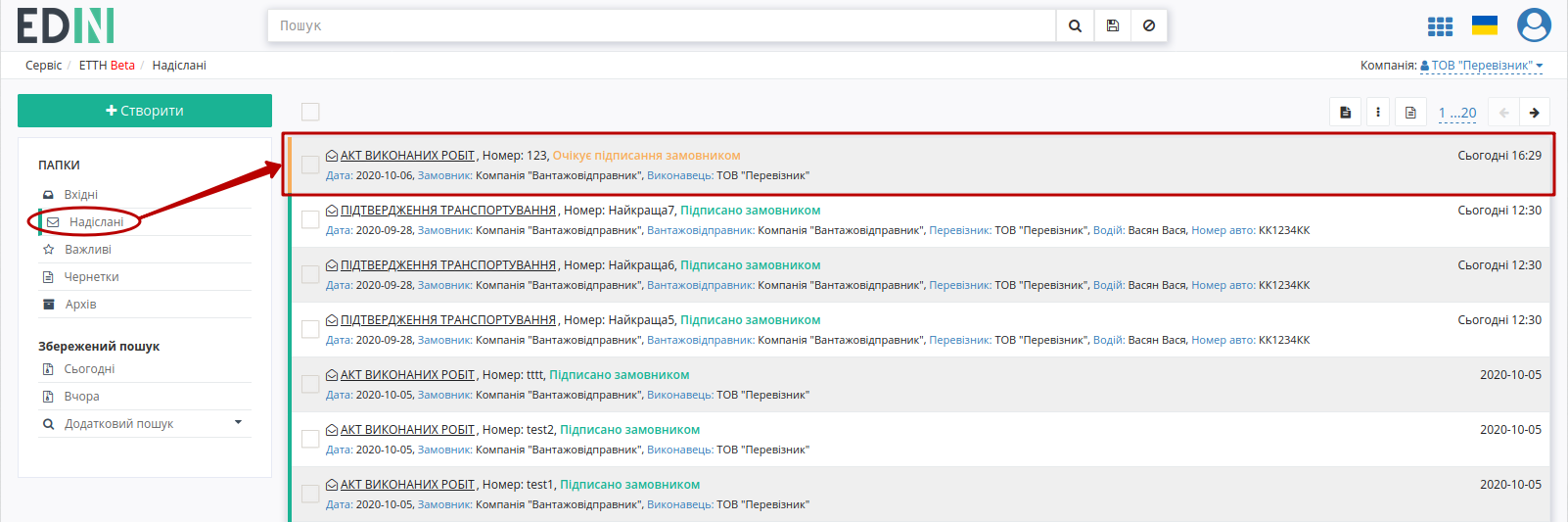Click the clear search ban icon
Viewport: 1568px width, 522px height.
click(1149, 25)
